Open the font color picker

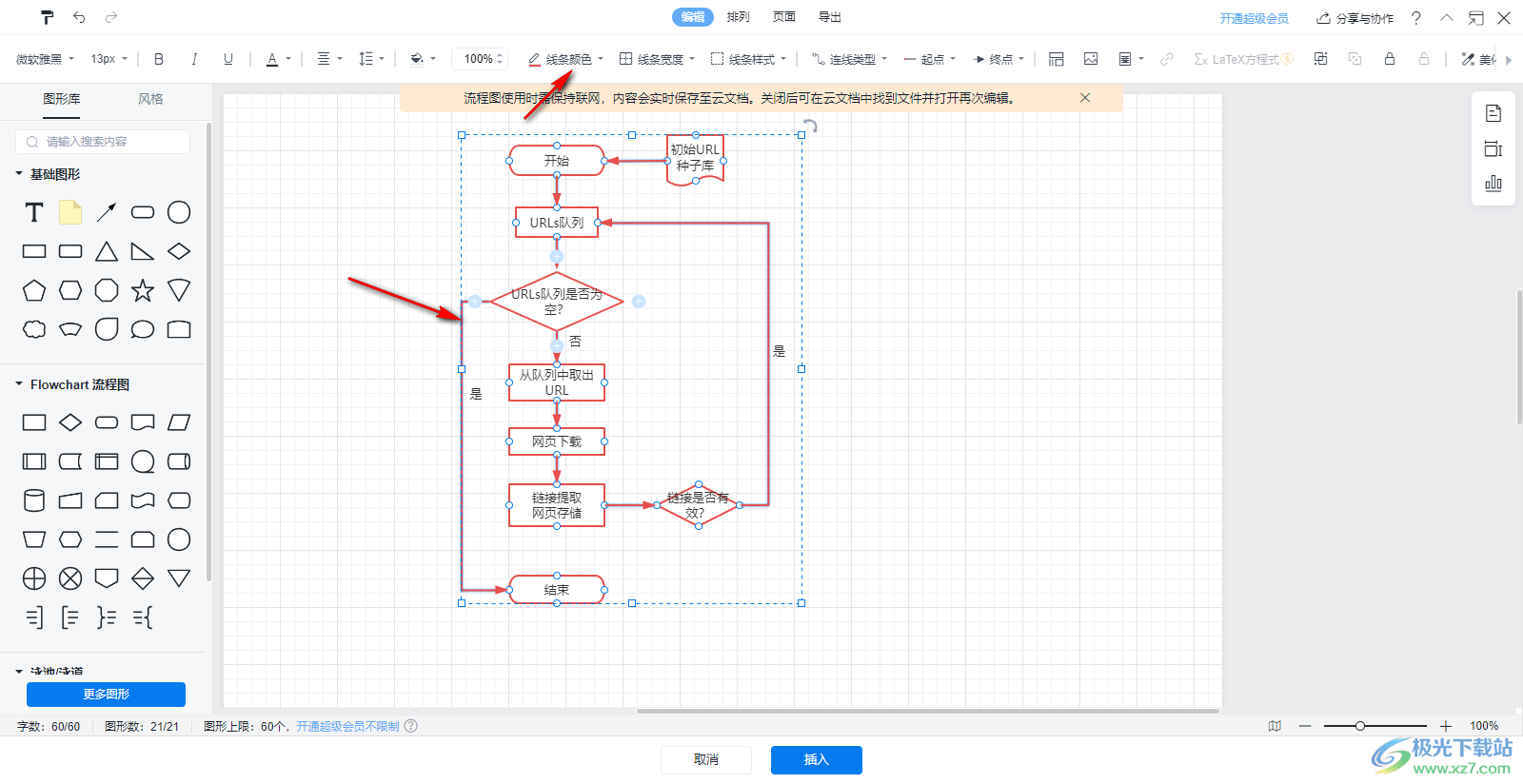[278, 59]
